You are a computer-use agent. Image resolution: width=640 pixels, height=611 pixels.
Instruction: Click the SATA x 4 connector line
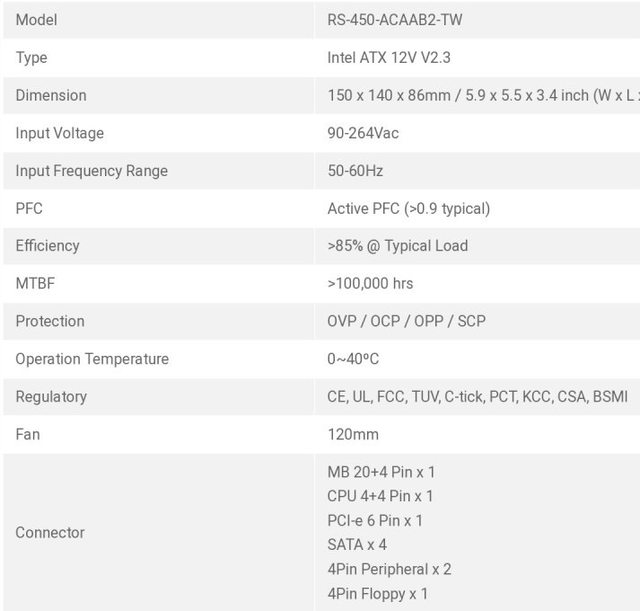click(x=357, y=545)
